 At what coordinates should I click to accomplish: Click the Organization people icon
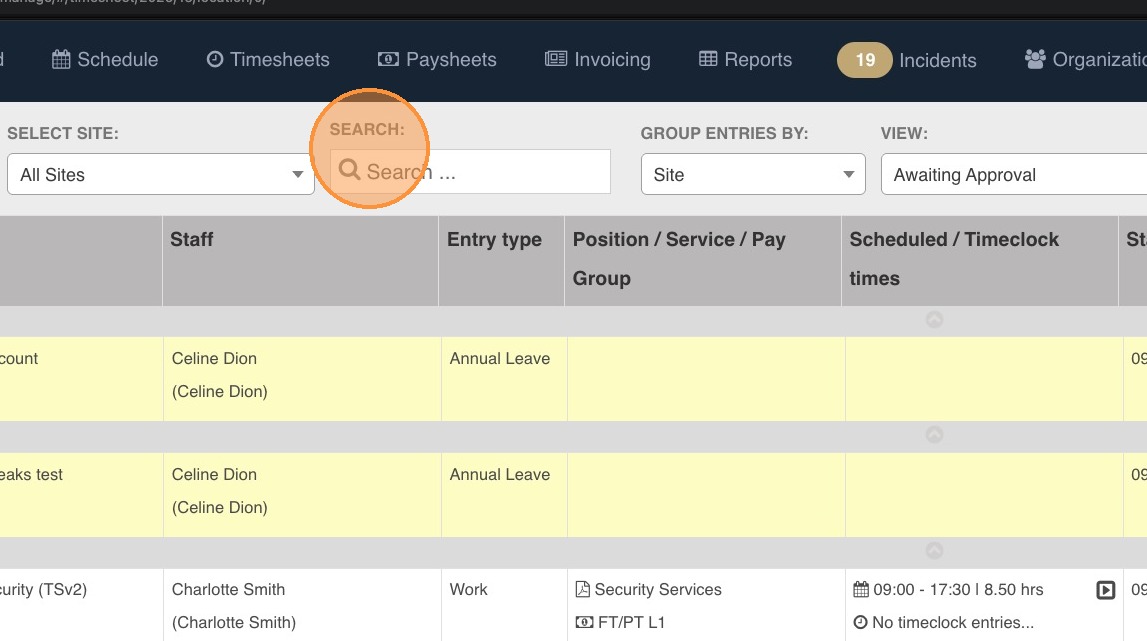pos(1035,60)
